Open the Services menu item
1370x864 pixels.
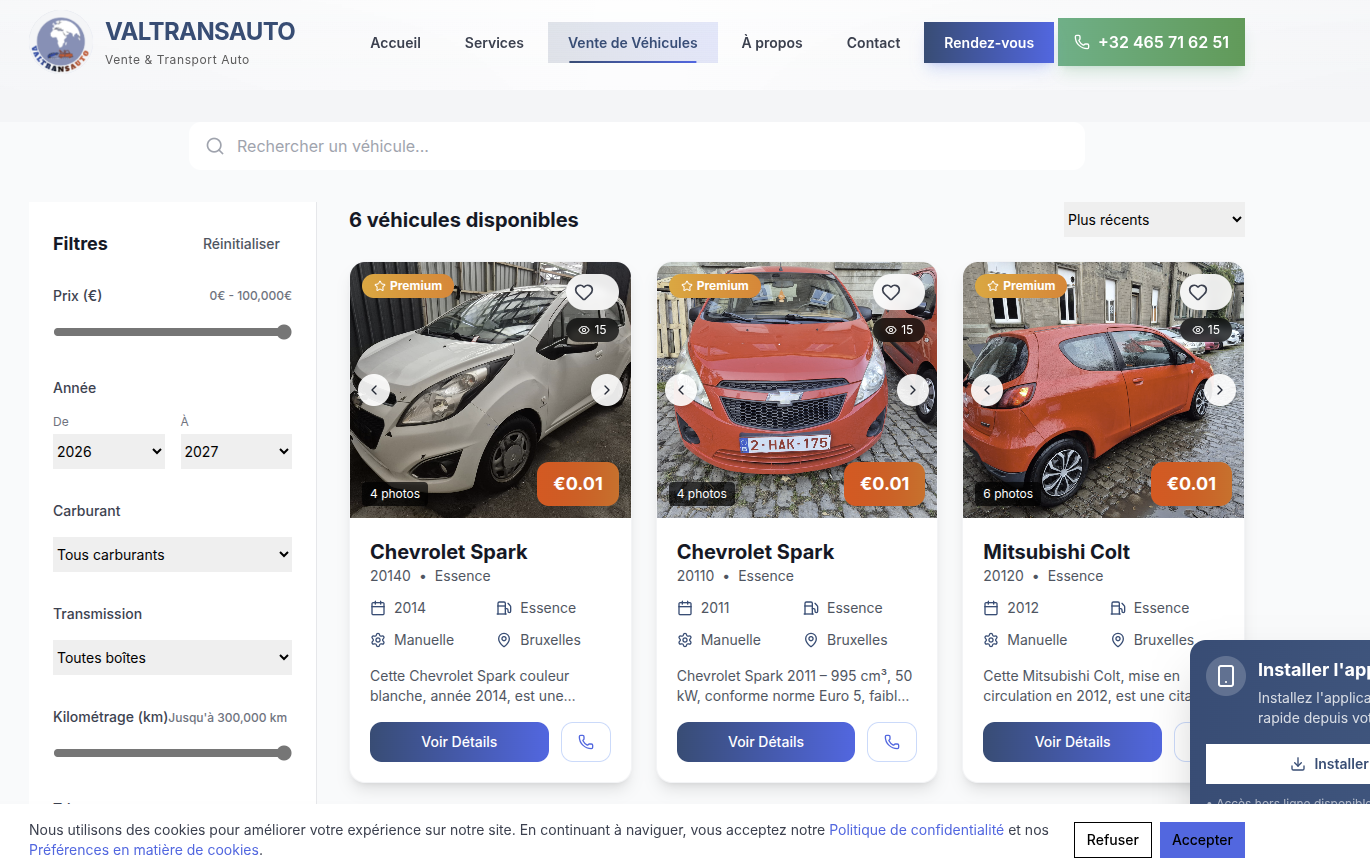[x=494, y=43]
